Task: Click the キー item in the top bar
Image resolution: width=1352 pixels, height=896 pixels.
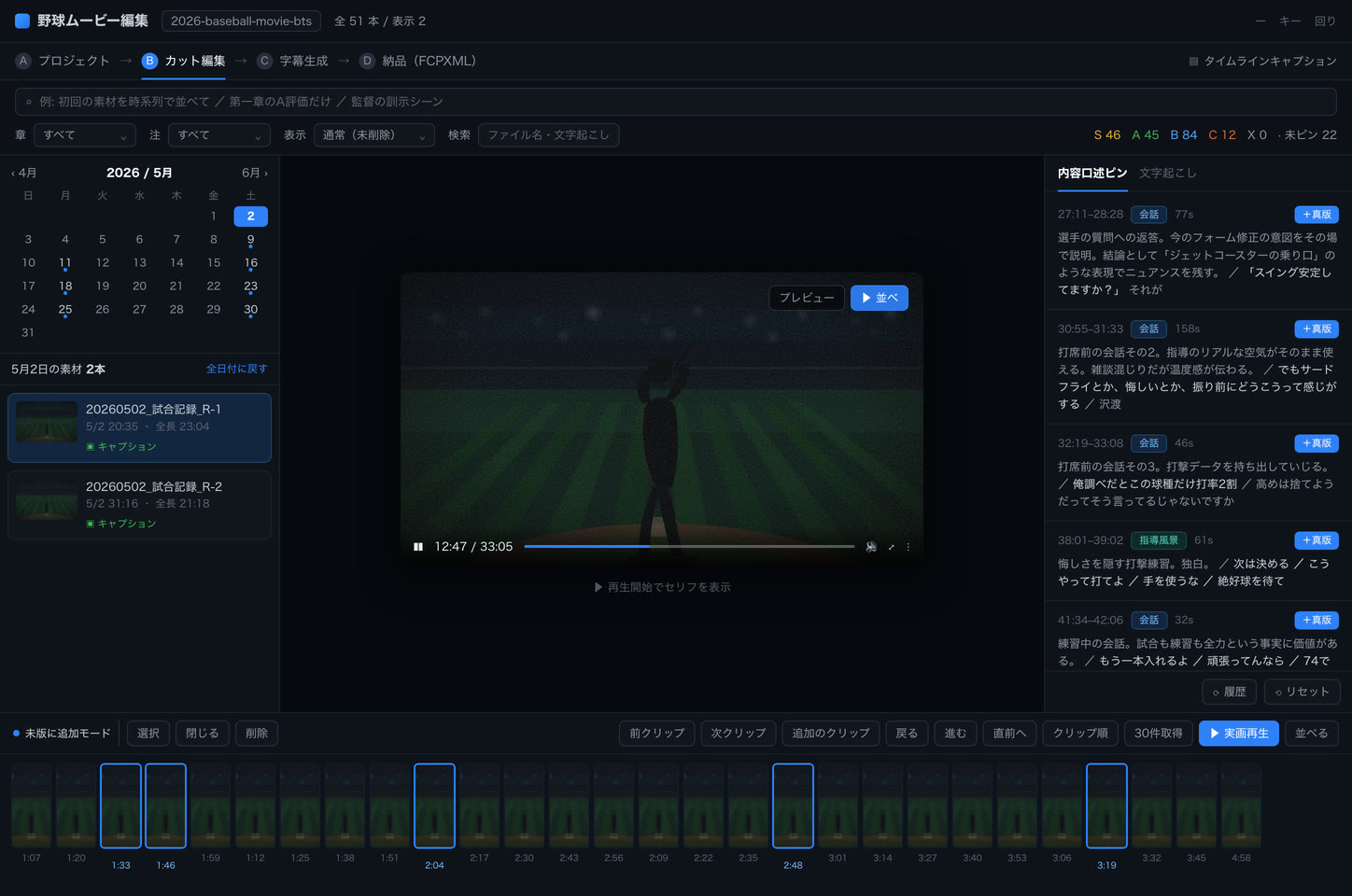Action: 1290,21
